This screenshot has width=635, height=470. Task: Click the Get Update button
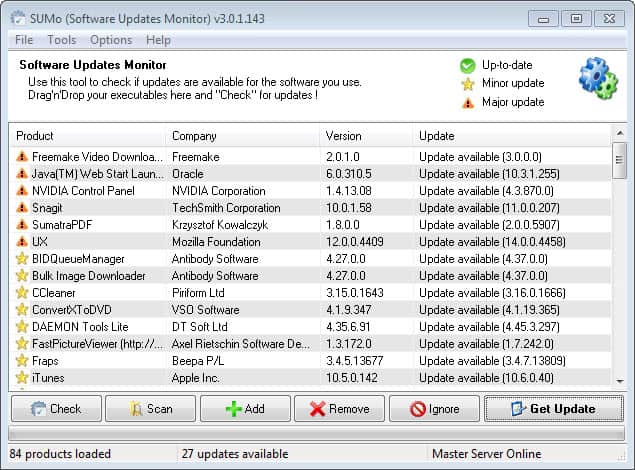pyautogui.click(x=554, y=409)
